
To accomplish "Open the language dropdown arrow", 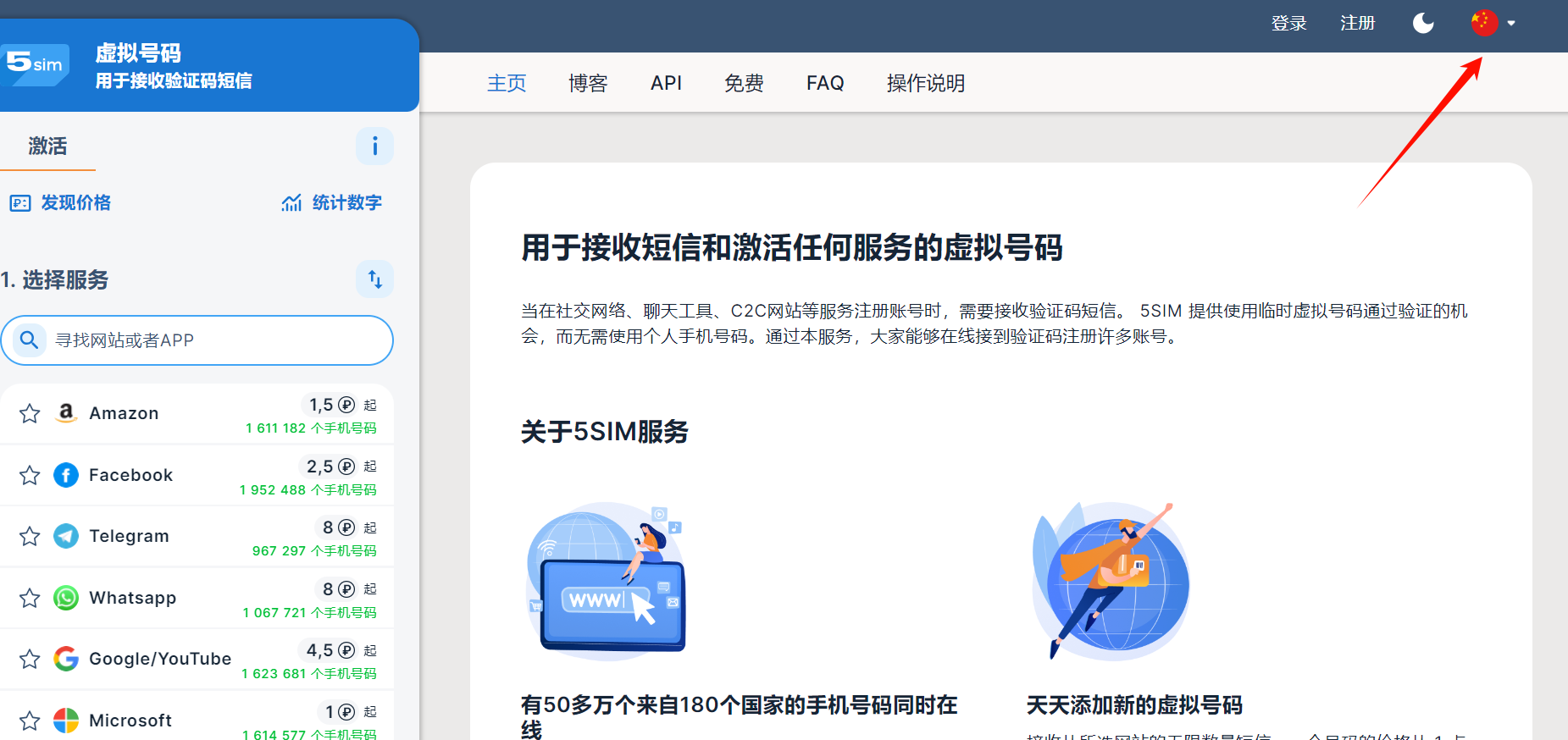I will 1511,24.
